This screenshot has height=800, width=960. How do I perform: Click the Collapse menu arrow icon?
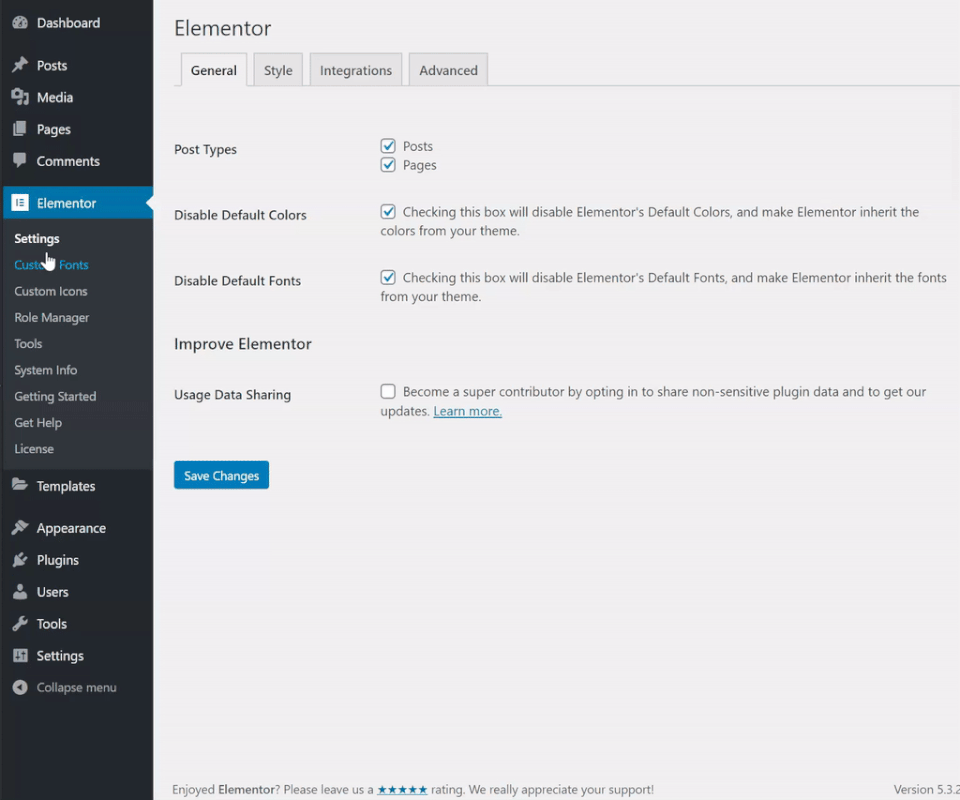(20, 687)
